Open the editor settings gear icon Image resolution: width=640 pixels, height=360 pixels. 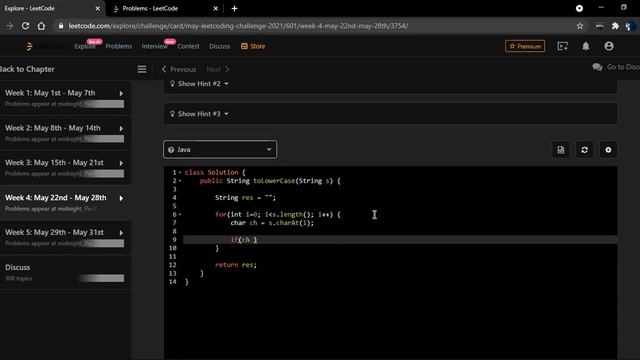click(x=608, y=150)
